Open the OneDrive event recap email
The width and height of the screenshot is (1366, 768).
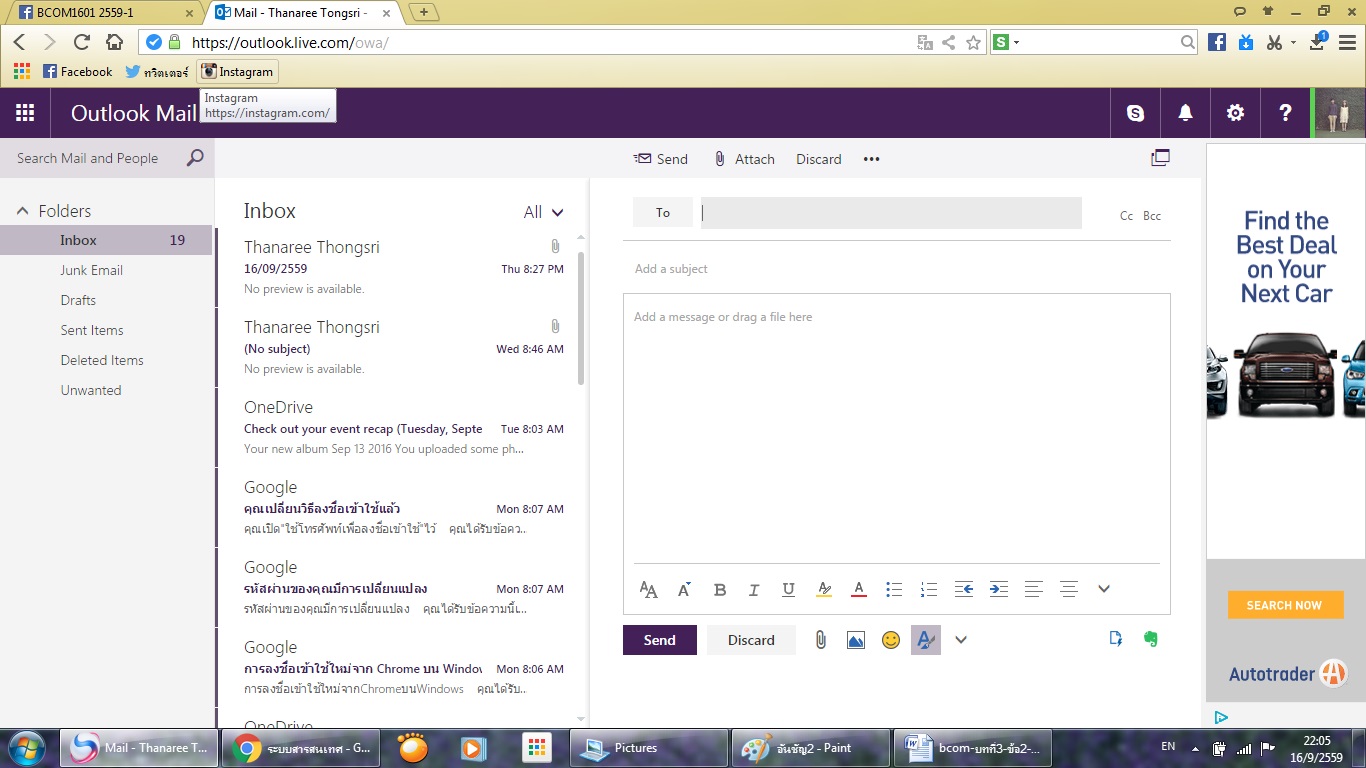coord(404,428)
